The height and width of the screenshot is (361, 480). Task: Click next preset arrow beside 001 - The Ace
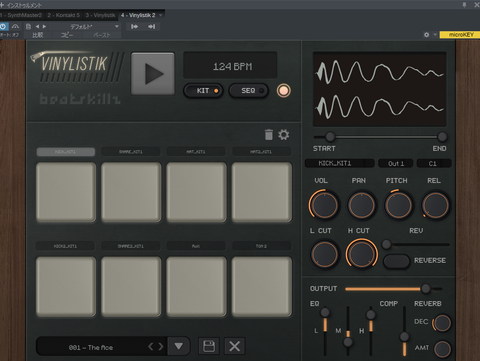(x=161, y=347)
